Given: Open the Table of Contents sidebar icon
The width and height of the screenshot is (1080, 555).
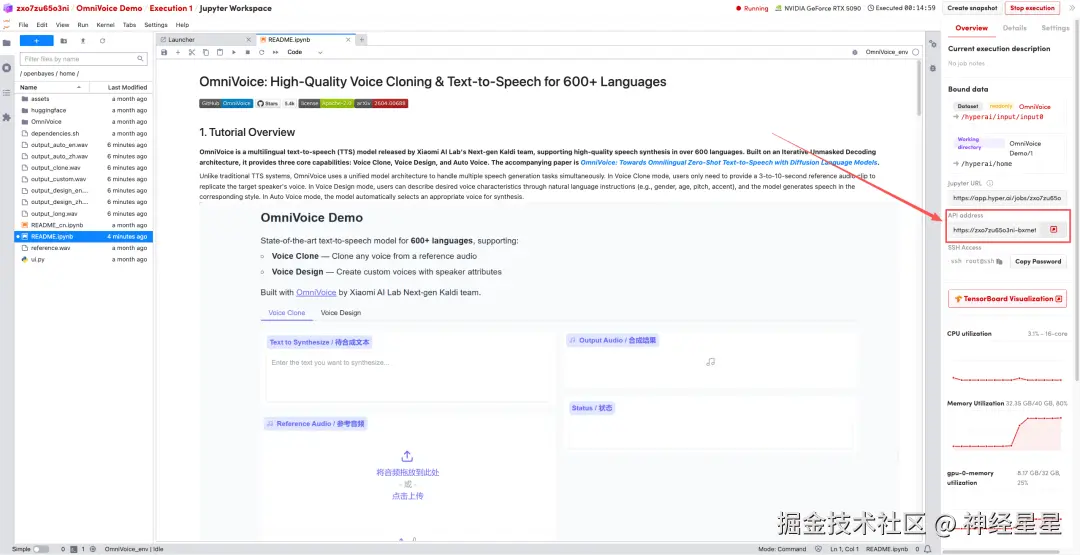Looking at the screenshot, I should (7, 93).
